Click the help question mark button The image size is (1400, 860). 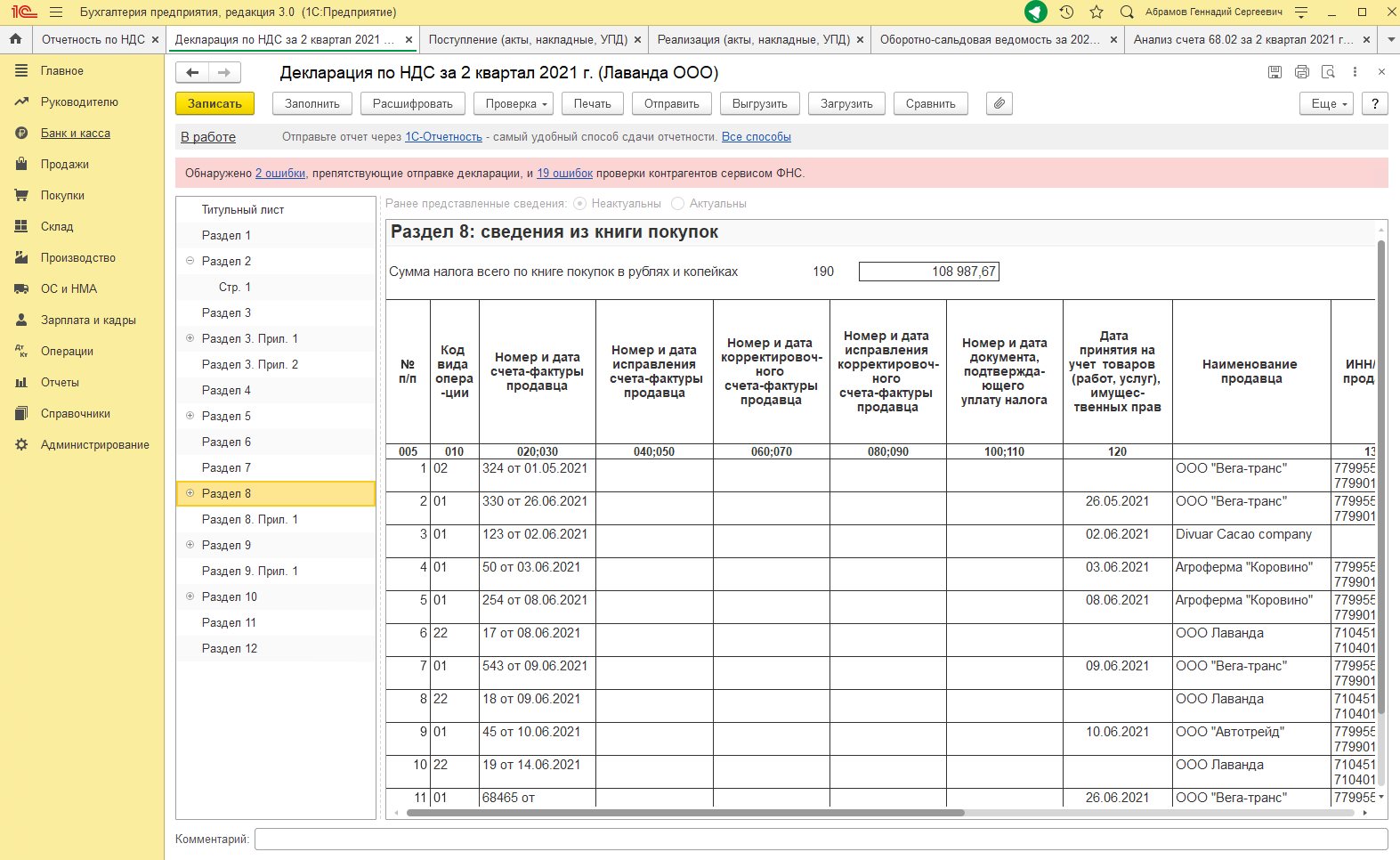[1375, 104]
